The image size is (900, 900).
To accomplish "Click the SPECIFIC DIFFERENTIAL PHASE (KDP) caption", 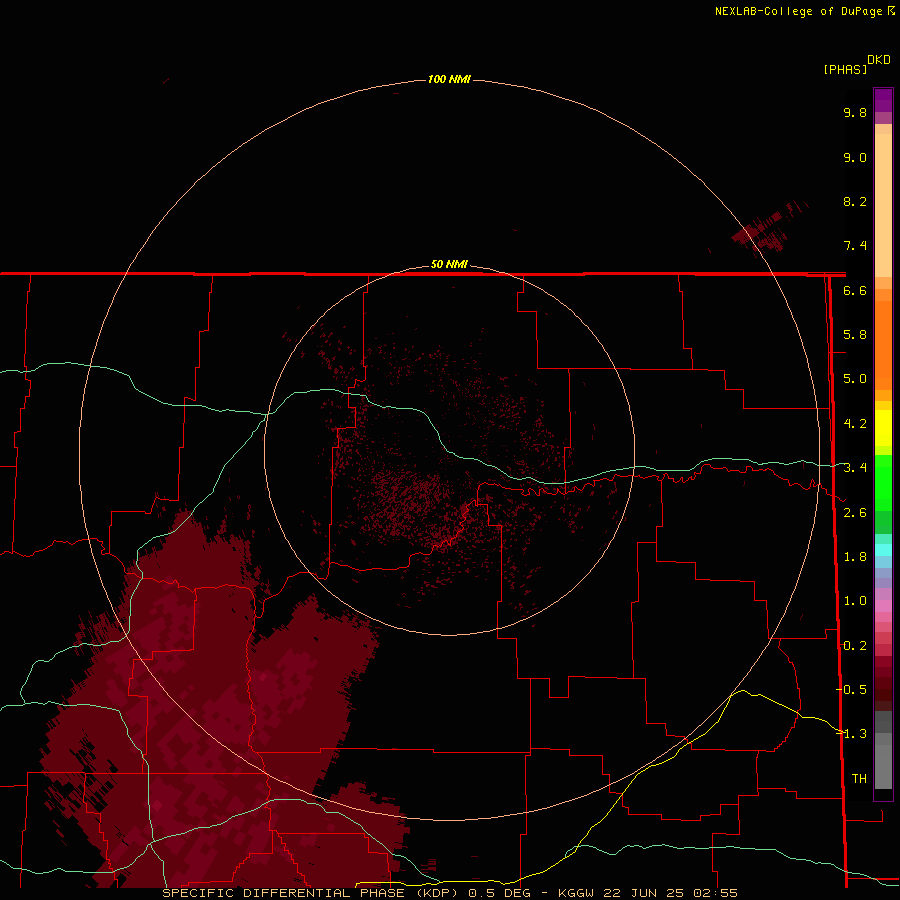I will [x=311, y=893].
